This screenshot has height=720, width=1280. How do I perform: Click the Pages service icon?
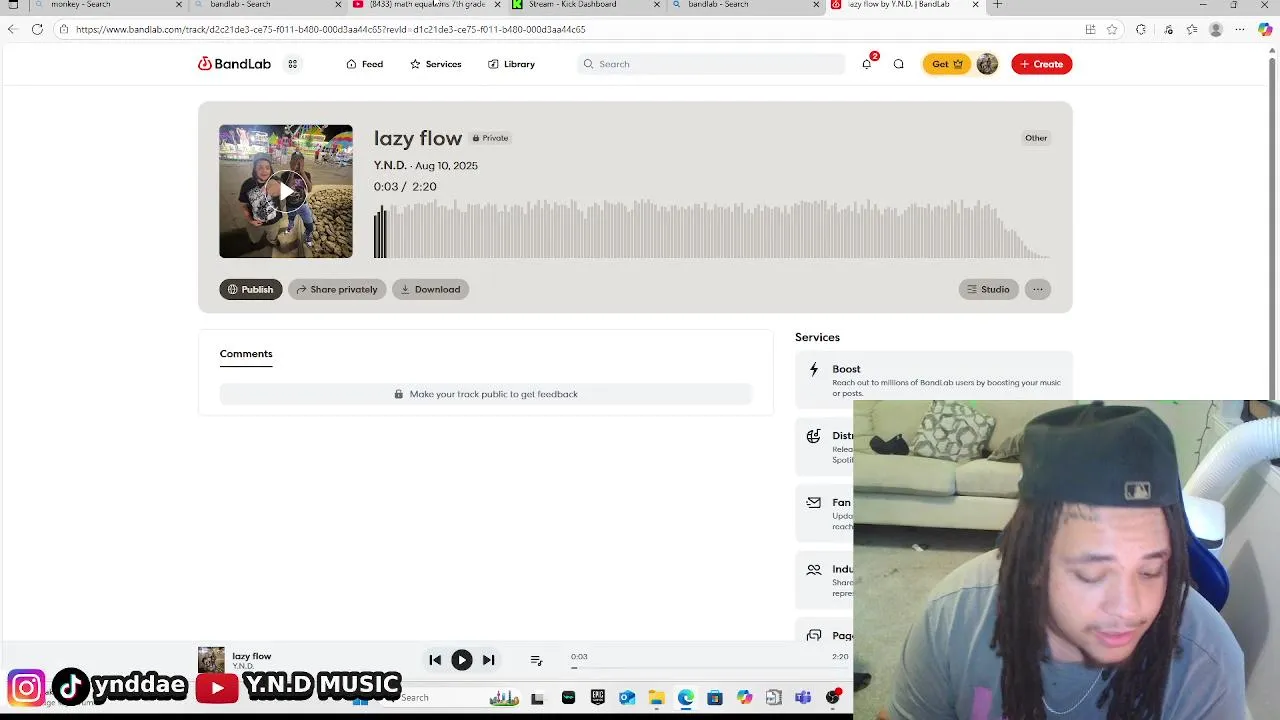point(814,635)
